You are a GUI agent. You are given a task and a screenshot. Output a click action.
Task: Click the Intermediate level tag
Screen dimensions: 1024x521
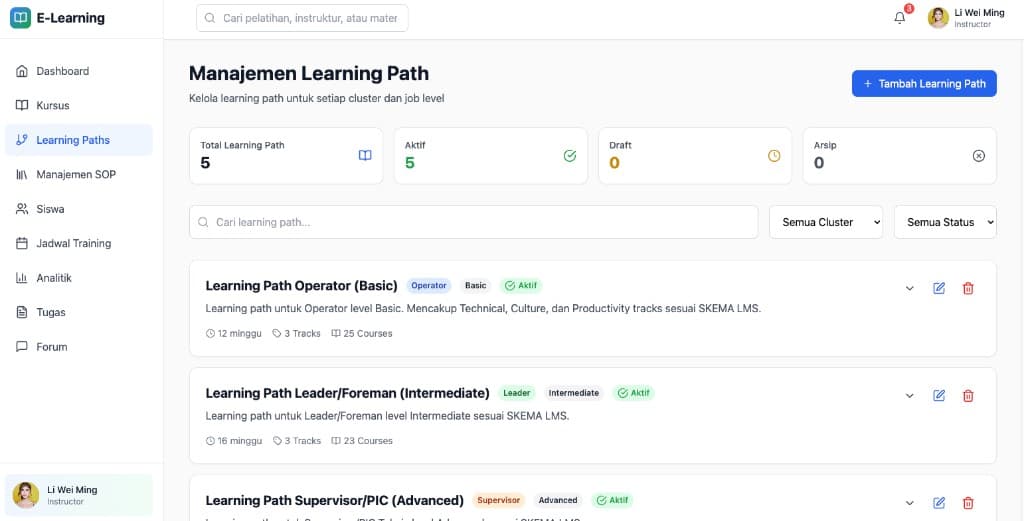coord(573,393)
